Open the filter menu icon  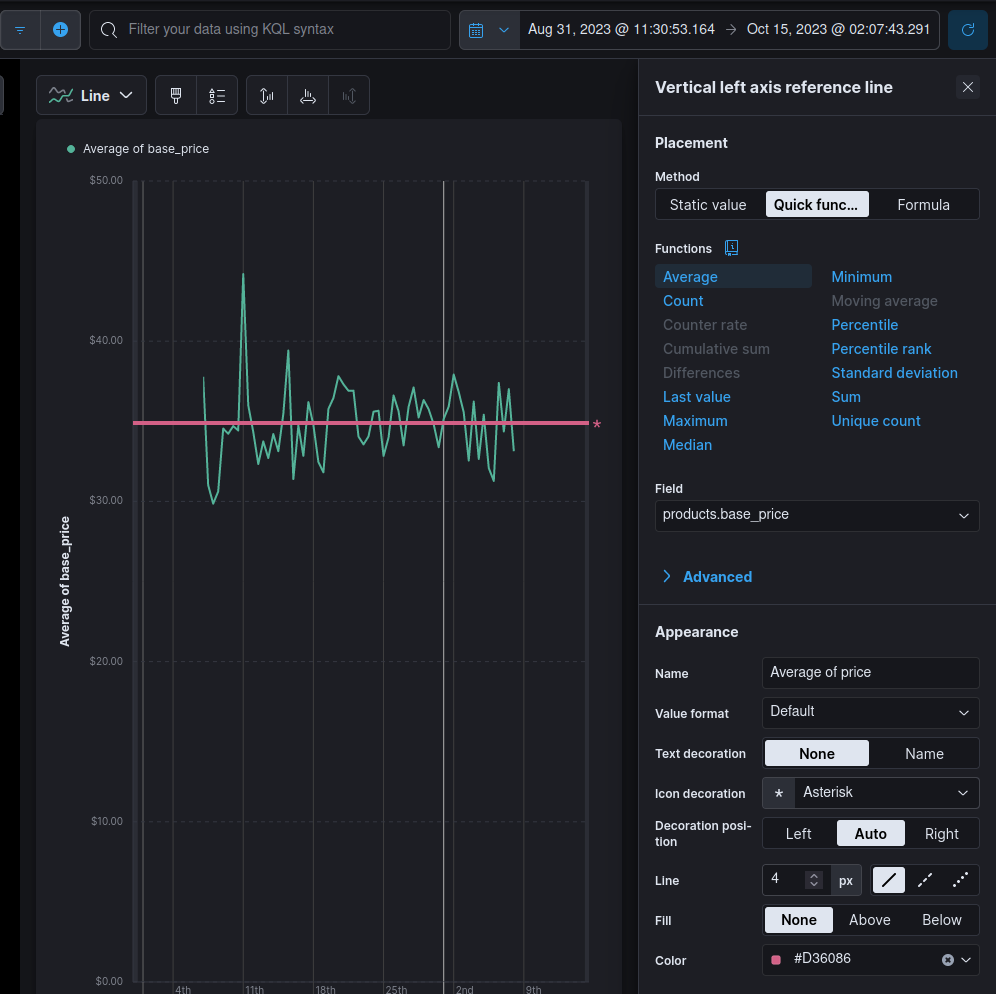20,30
